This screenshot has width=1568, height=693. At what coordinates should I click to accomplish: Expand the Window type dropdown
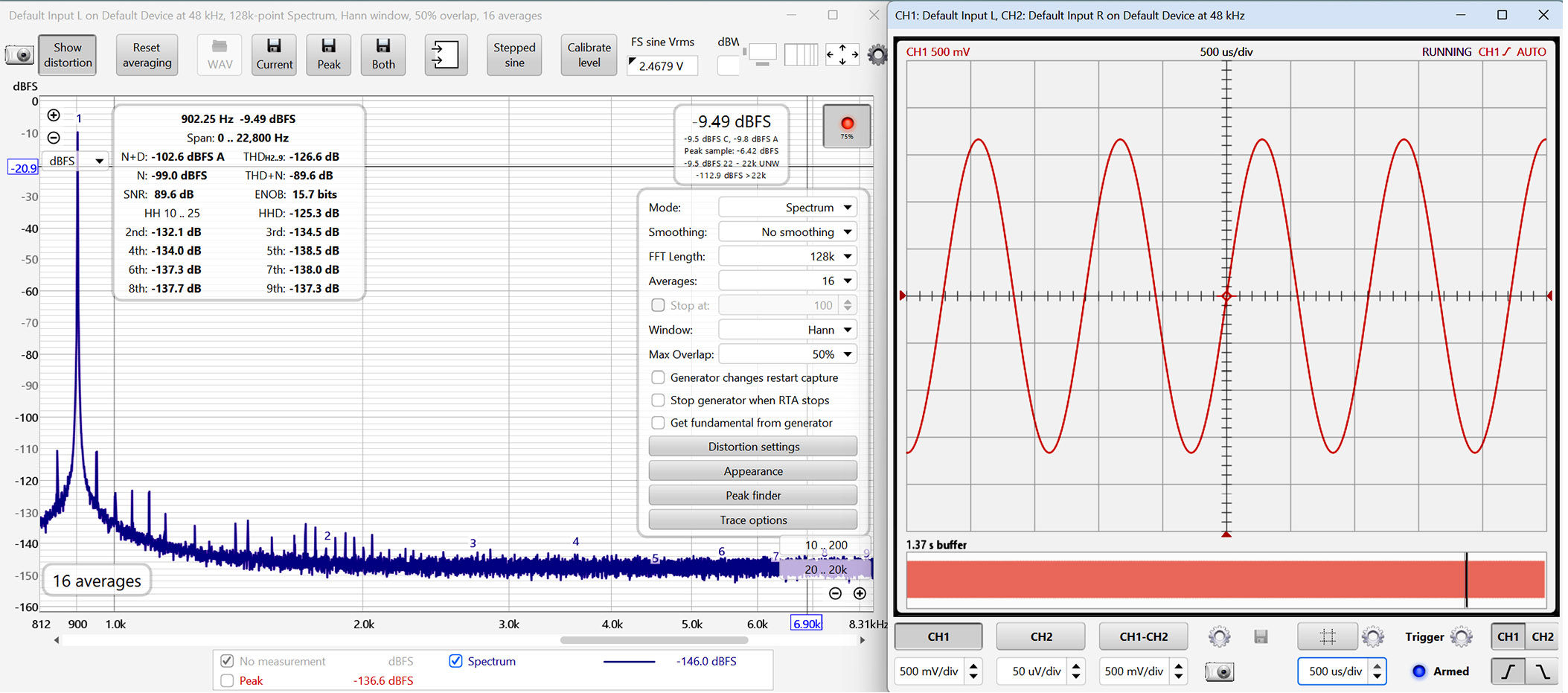pos(787,330)
